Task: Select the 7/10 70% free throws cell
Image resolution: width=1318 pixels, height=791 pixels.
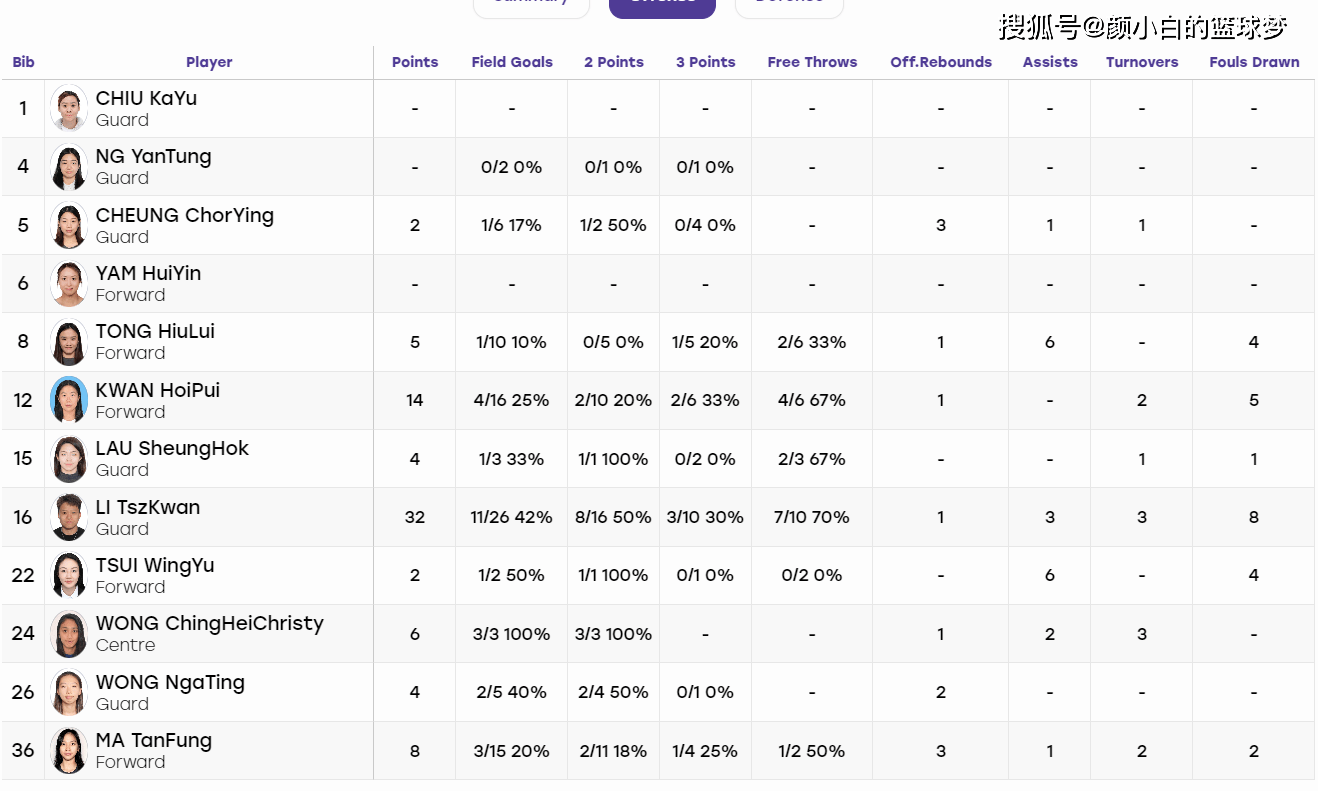Action: [x=812, y=517]
